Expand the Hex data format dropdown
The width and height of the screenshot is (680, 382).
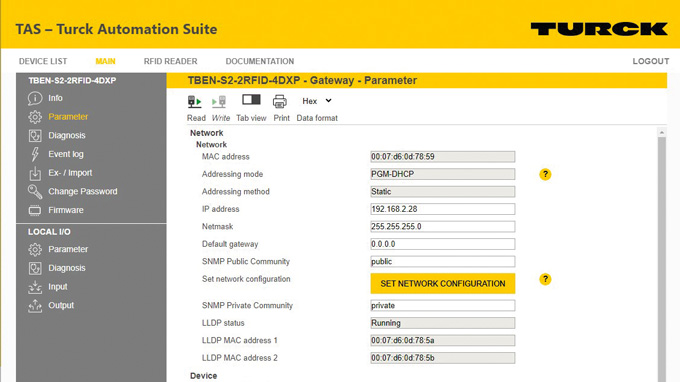click(x=317, y=101)
